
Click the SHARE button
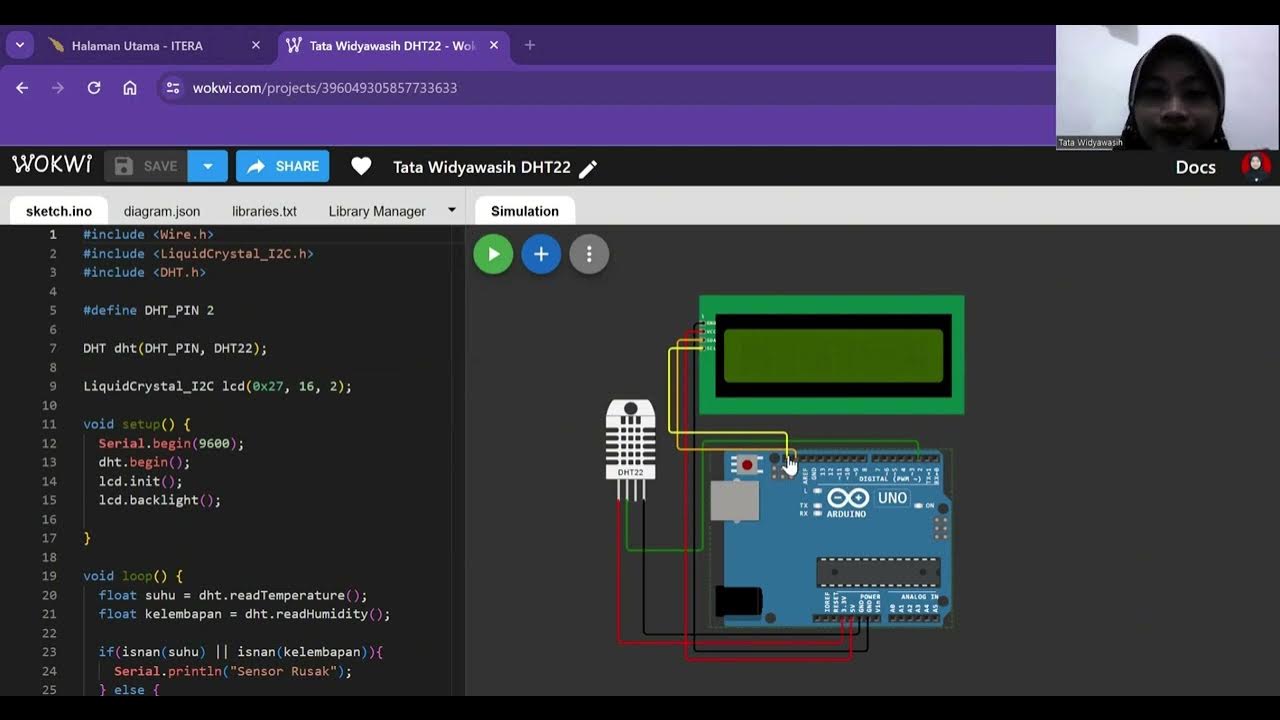point(283,166)
